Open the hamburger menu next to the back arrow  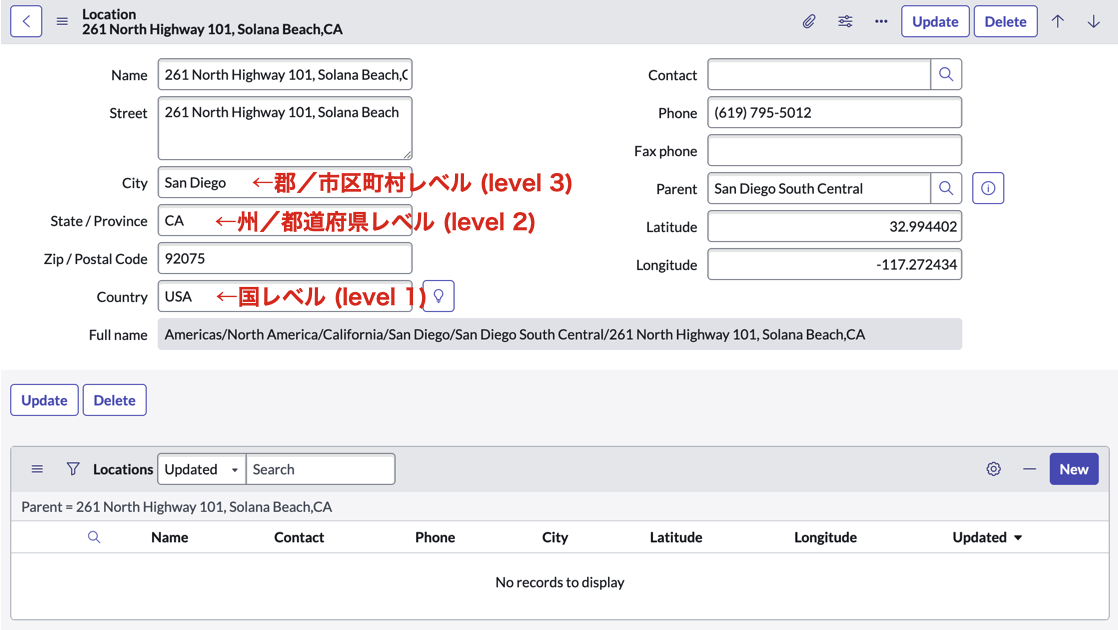[x=61, y=20]
